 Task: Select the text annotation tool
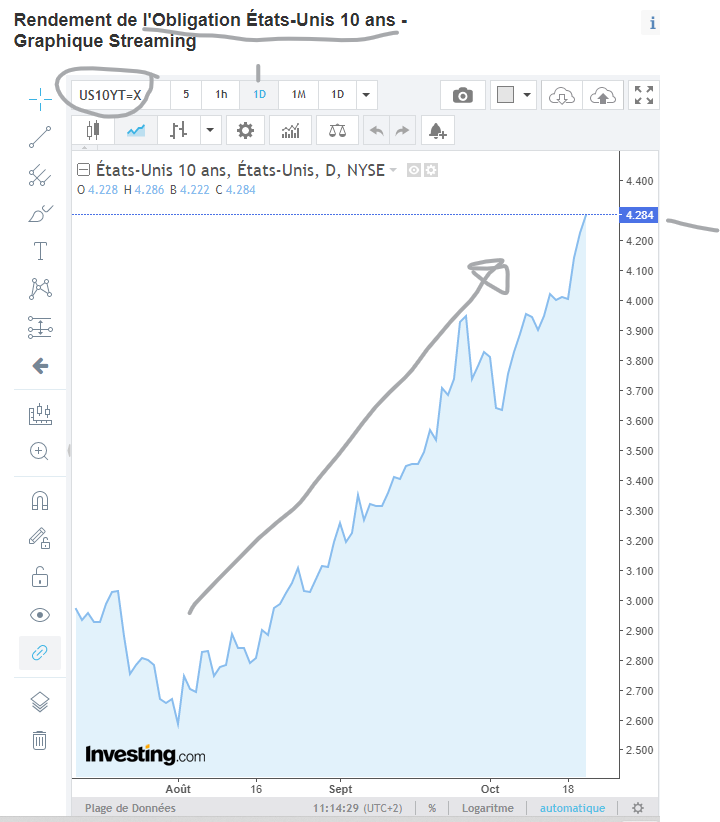coord(40,251)
